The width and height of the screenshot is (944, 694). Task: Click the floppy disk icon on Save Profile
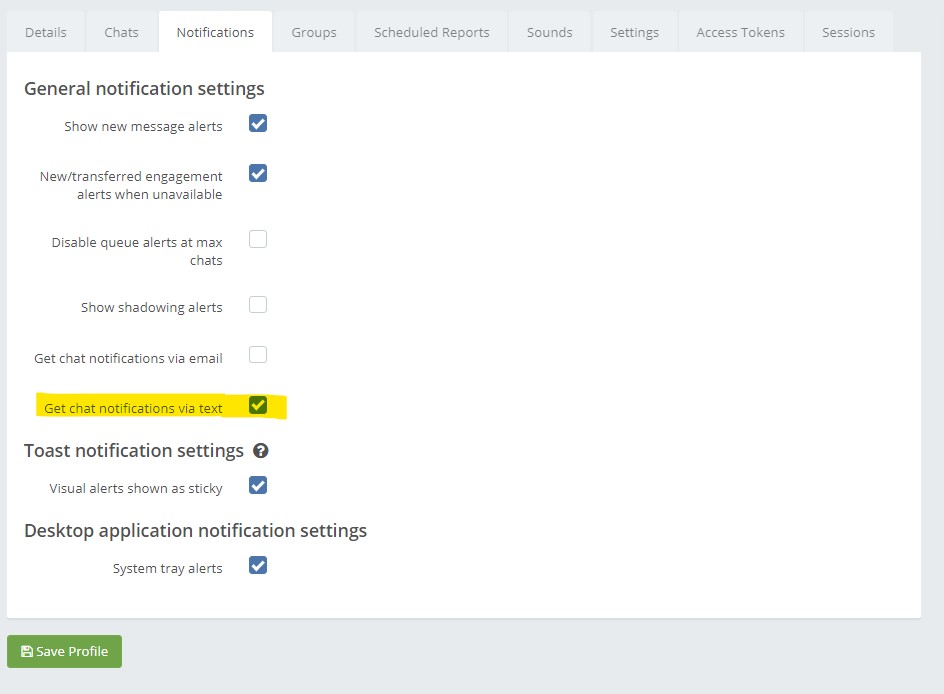27,651
